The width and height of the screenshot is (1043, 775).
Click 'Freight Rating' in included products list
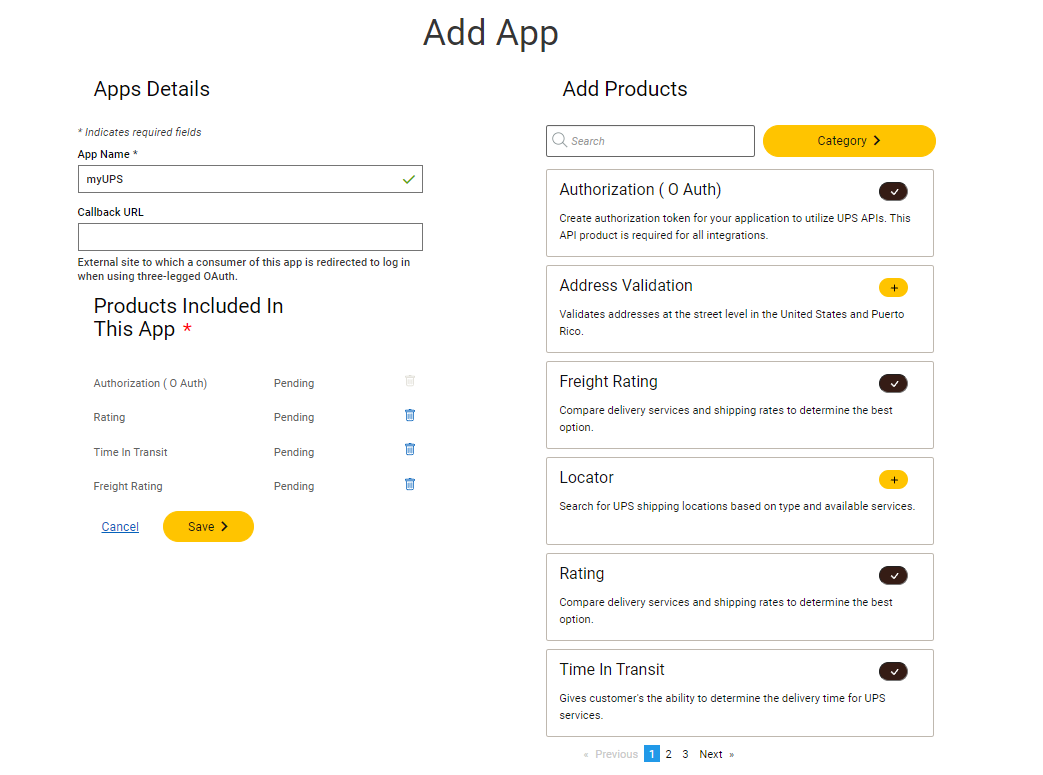pyautogui.click(x=128, y=486)
